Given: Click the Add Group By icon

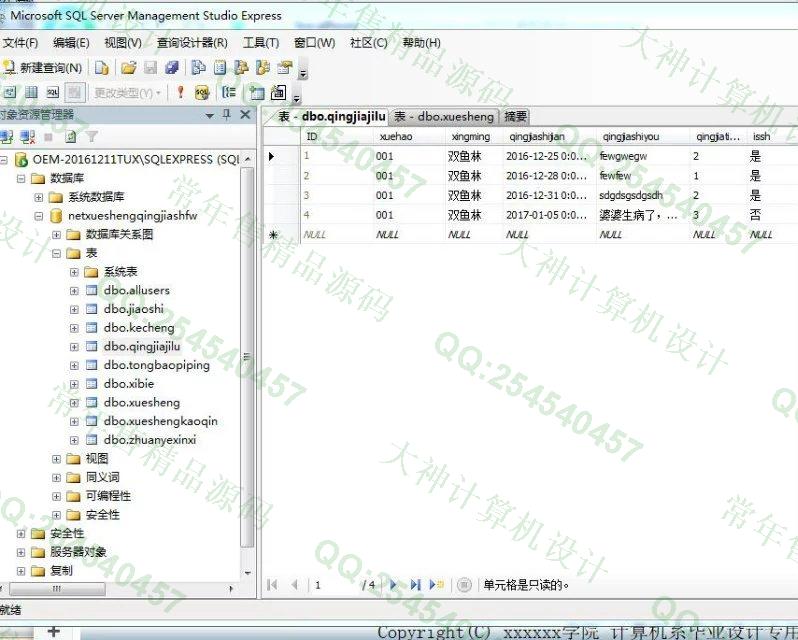Looking at the screenshot, I should point(229,92).
